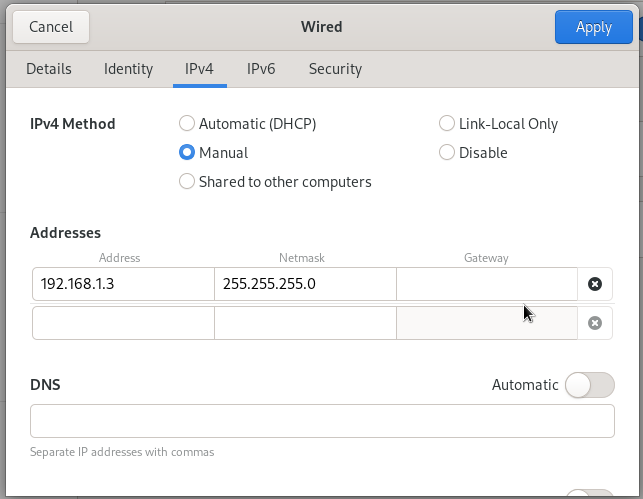The image size is (643, 499).
Task: Delete the empty second address row
Action: click(595, 323)
